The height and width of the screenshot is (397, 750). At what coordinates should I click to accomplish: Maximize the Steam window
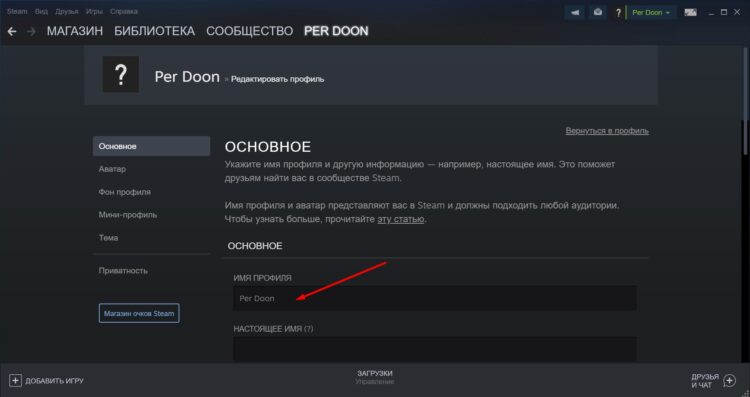coord(724,12)
